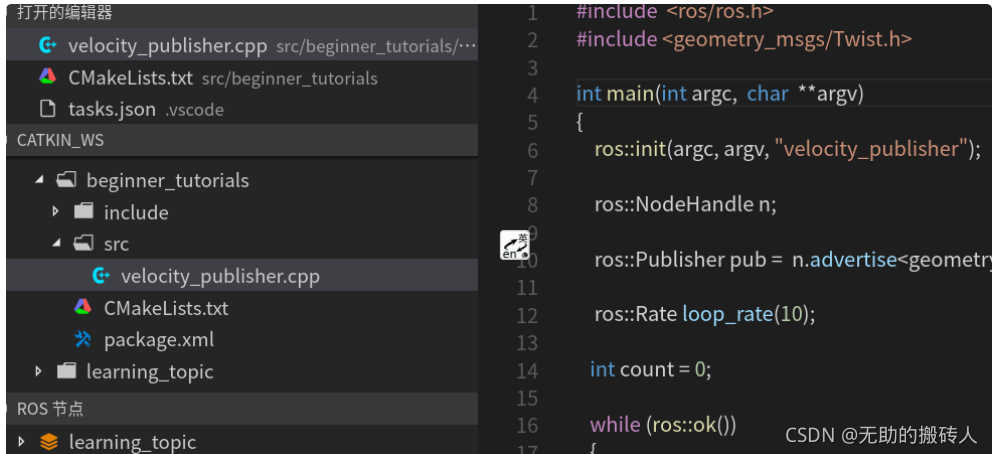The height and width of the screenshot is (454, 994).
Task: Click folder icon of include
Action: click(x=83, y=212)
